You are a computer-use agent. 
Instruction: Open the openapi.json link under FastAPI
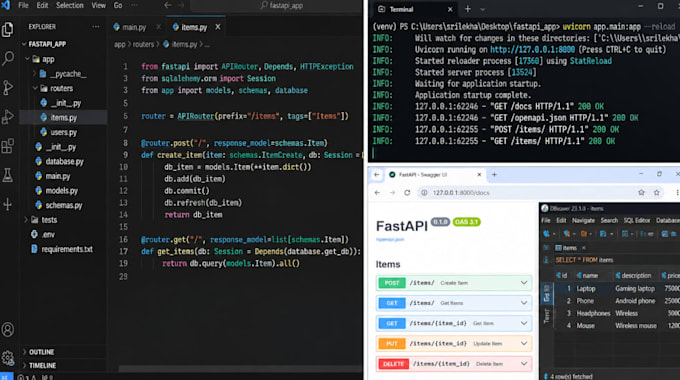coord(390,239)
